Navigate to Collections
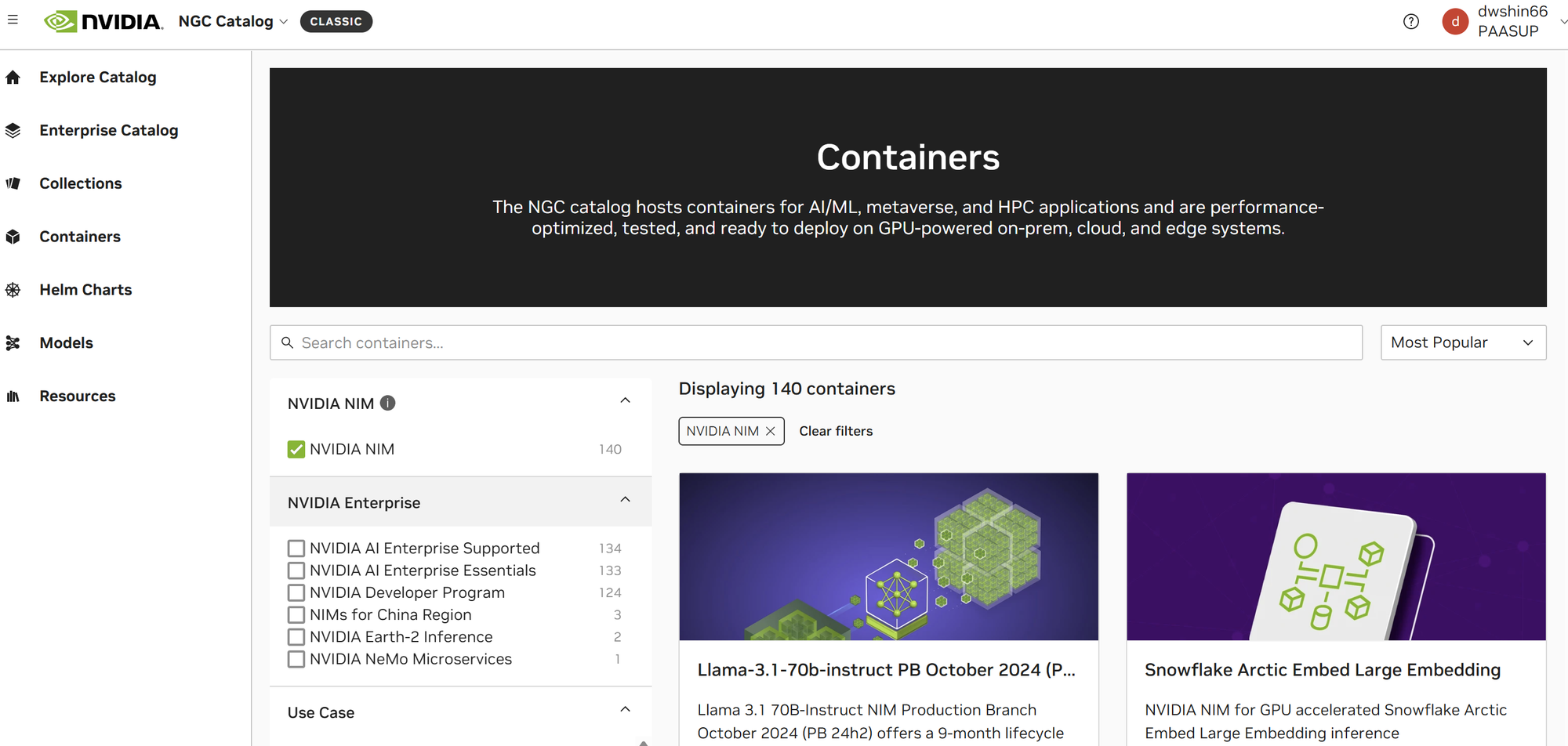The width and height of the screenshot is (1568, 746). 81,183
